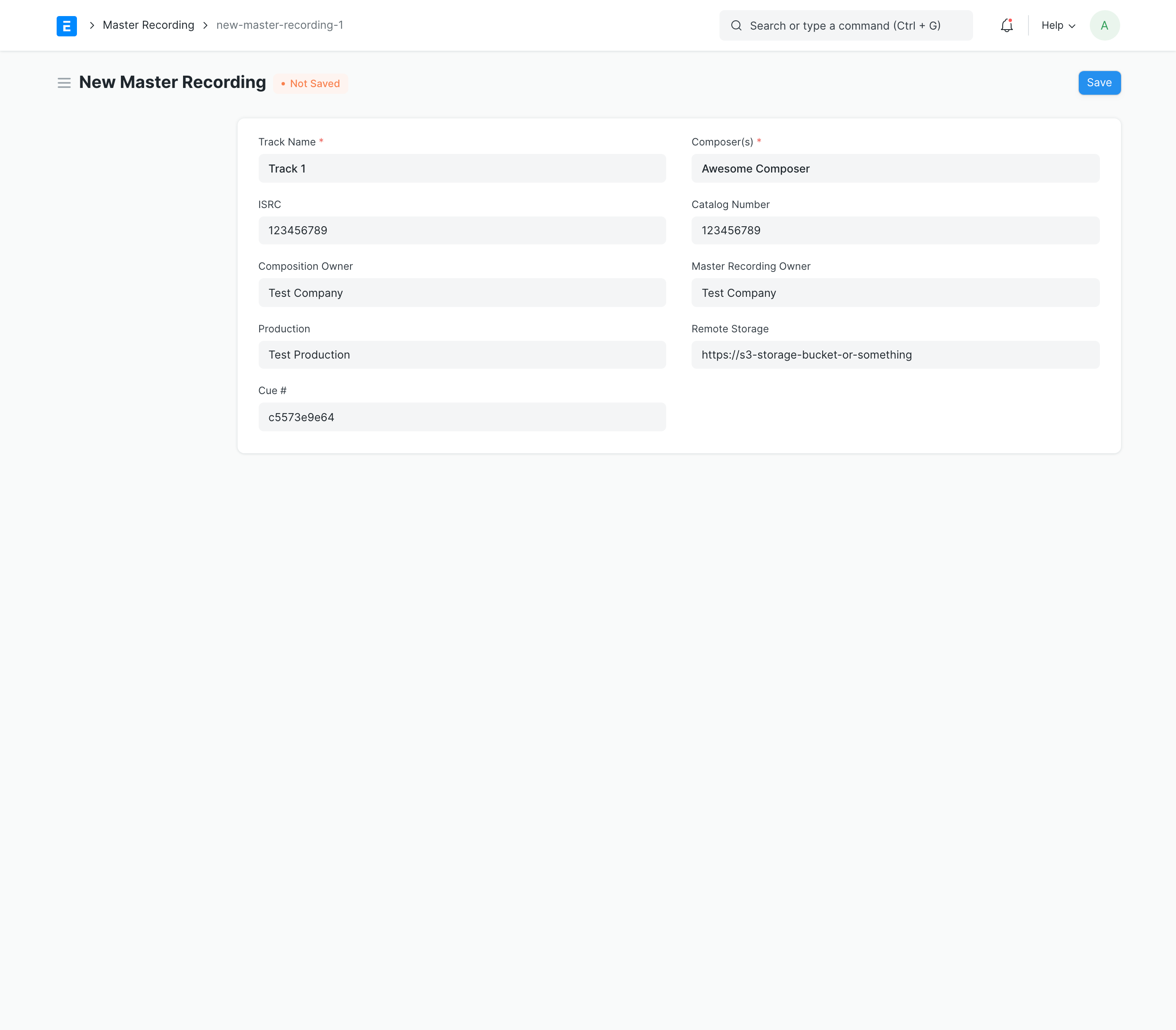Edit the Composer(s) field
The width and height of the screenshot is (1176, 1030).
[x=895, y=168]
